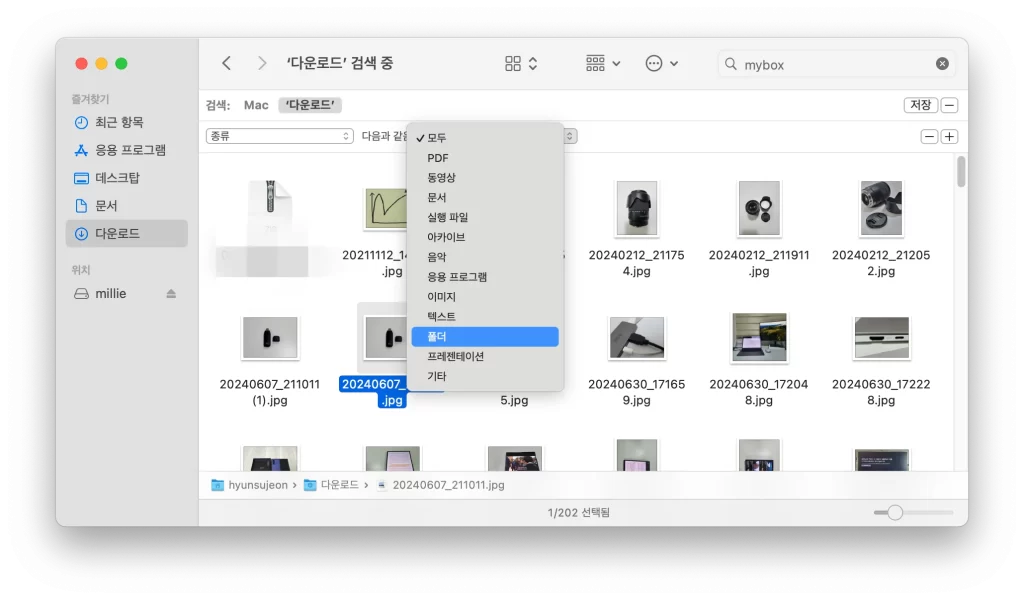Choose PDF in the kind menu
Image resolution: width=1024 pixels, height=600 pixels.
437,157
